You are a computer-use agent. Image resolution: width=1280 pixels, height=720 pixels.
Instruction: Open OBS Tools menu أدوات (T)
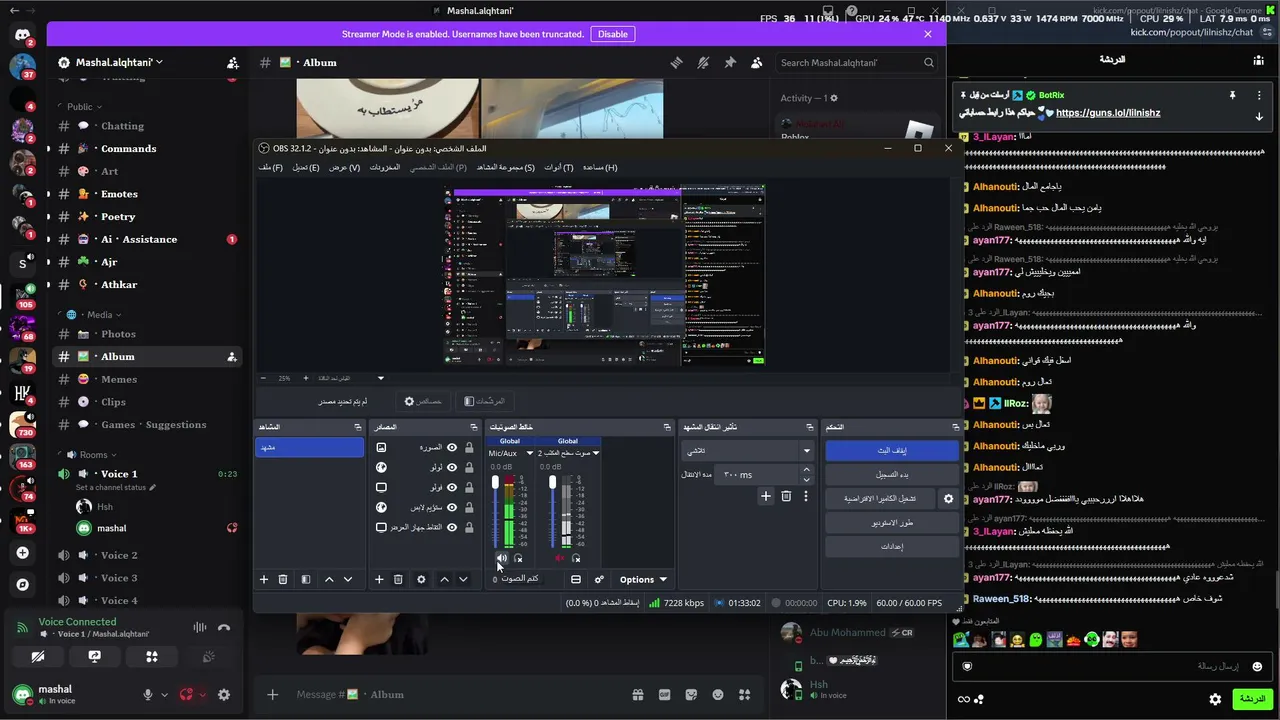click(559, 167)
